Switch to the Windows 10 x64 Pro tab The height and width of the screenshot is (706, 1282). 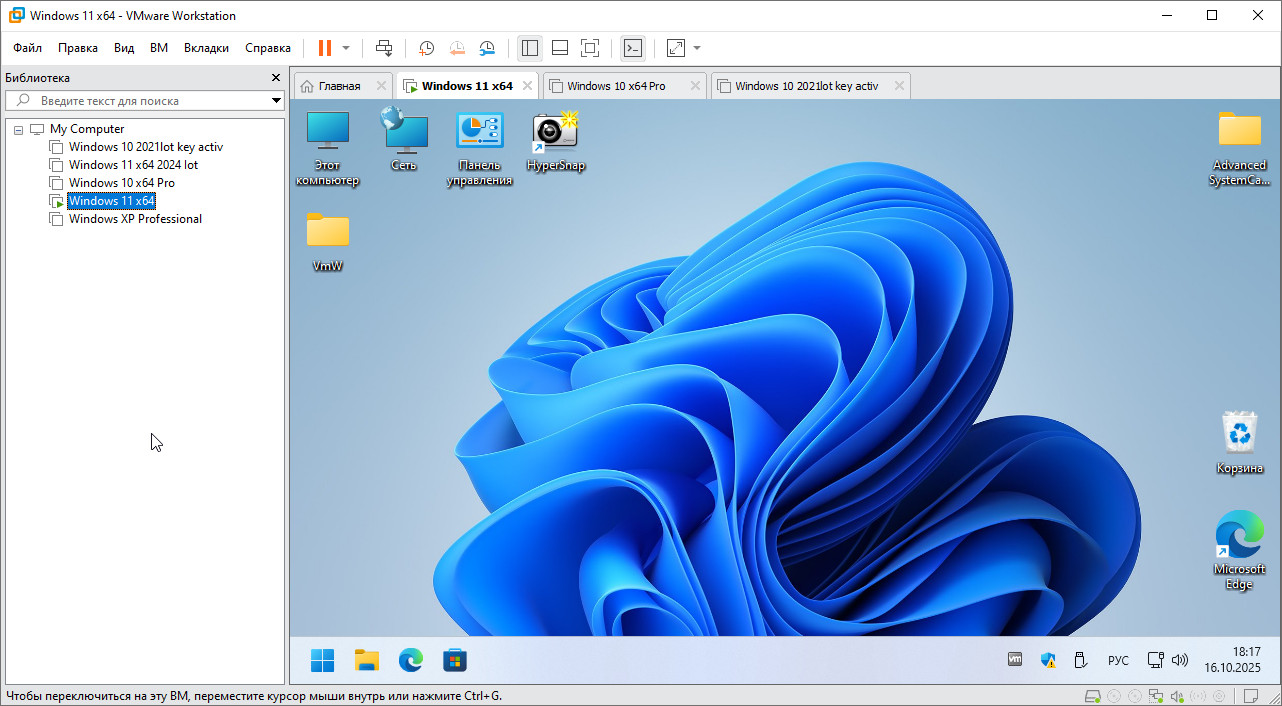616,86
